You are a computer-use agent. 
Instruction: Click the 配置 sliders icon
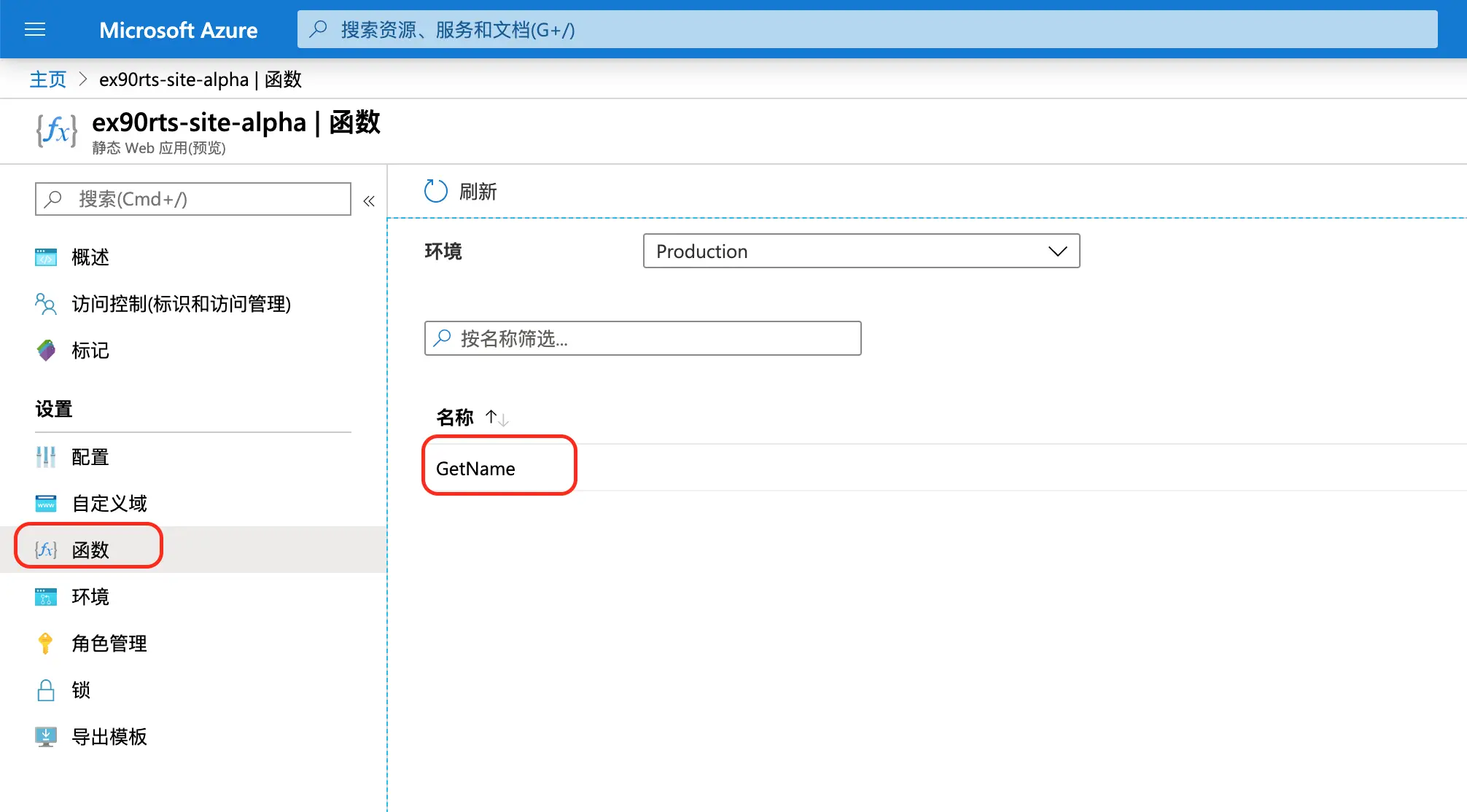coord(46,457)
